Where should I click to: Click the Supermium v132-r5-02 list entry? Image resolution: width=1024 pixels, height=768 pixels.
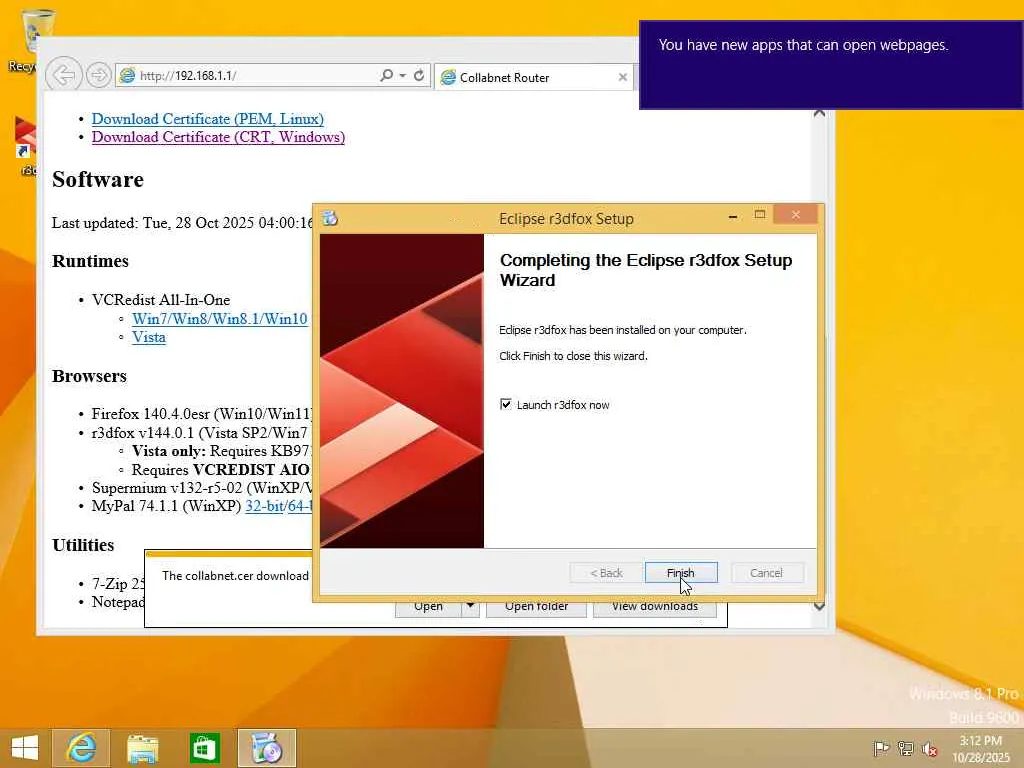(x=202, y=488)
